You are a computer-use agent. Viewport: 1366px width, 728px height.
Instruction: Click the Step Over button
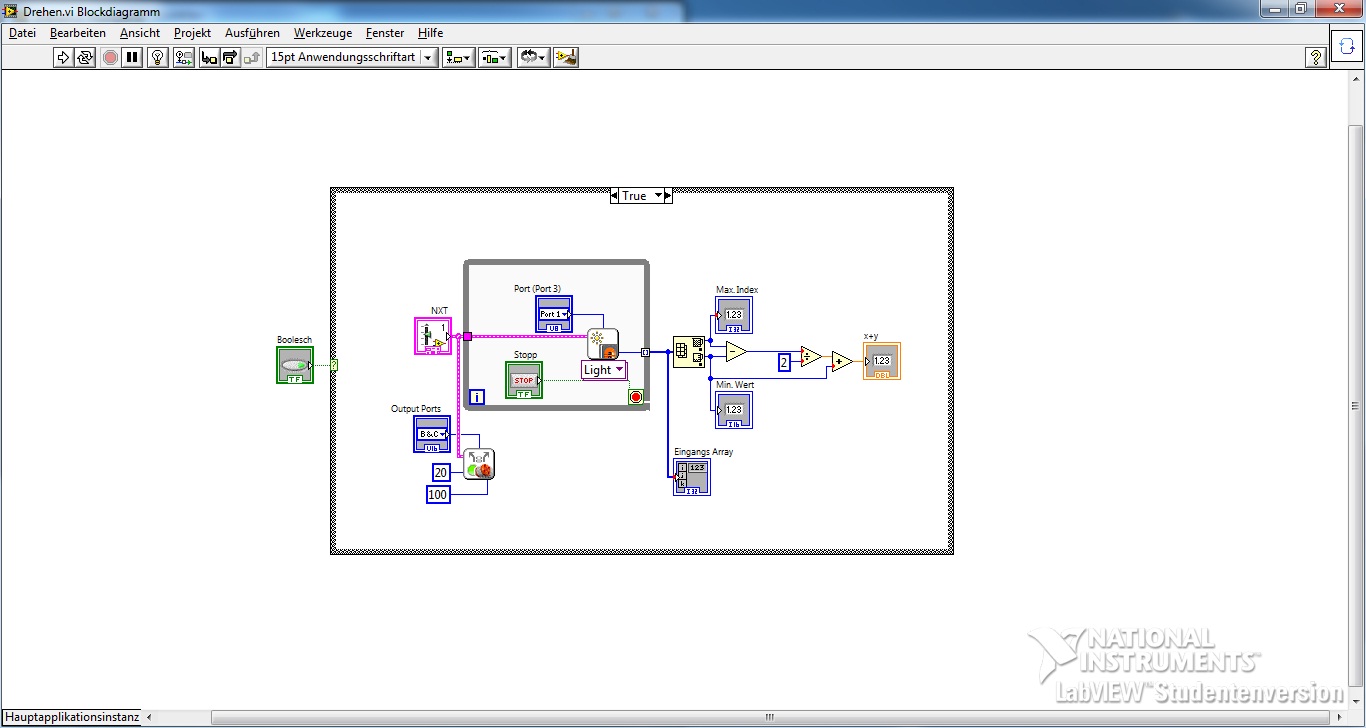pyautogui.click(x=230, y=57)
